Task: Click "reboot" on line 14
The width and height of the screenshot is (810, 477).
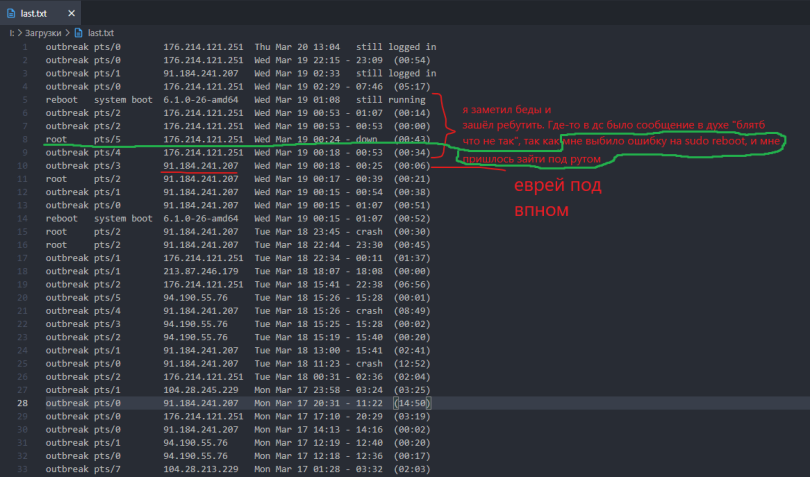Action: (x=61, y=219)
